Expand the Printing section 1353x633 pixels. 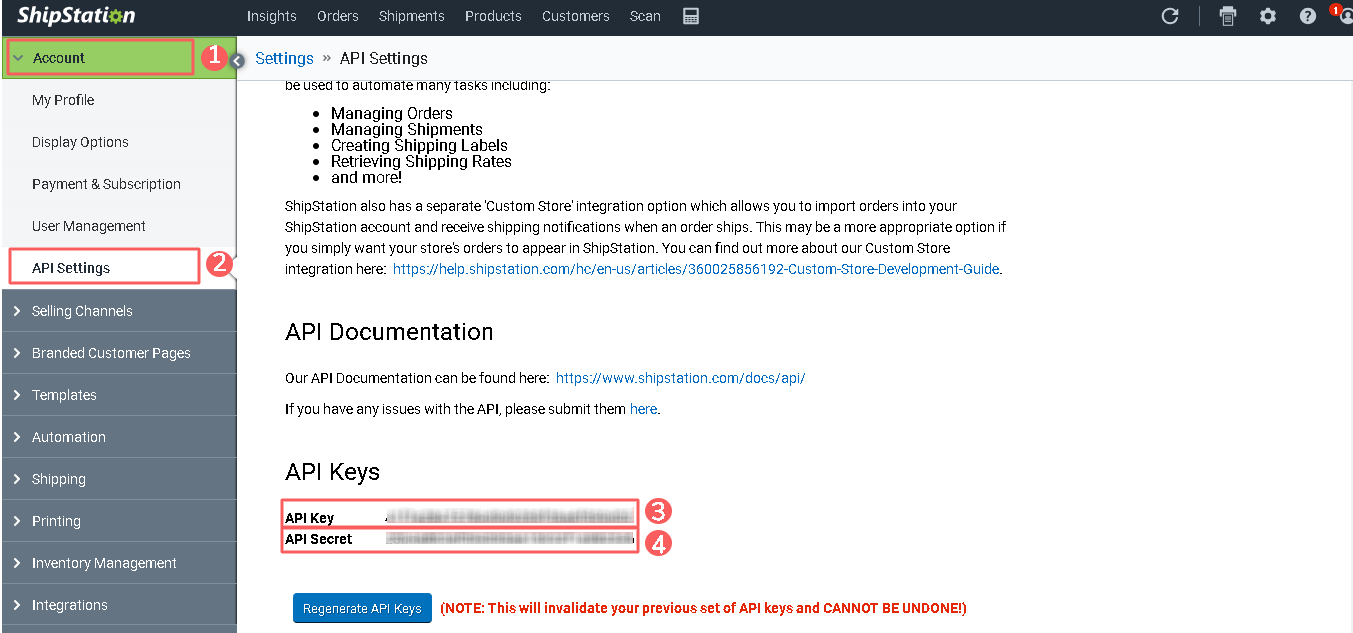tap(119, 521)
